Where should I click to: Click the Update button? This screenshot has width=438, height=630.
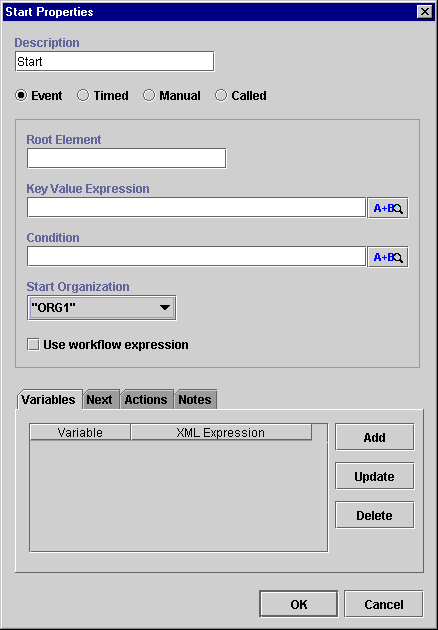(x=375, y=476)
